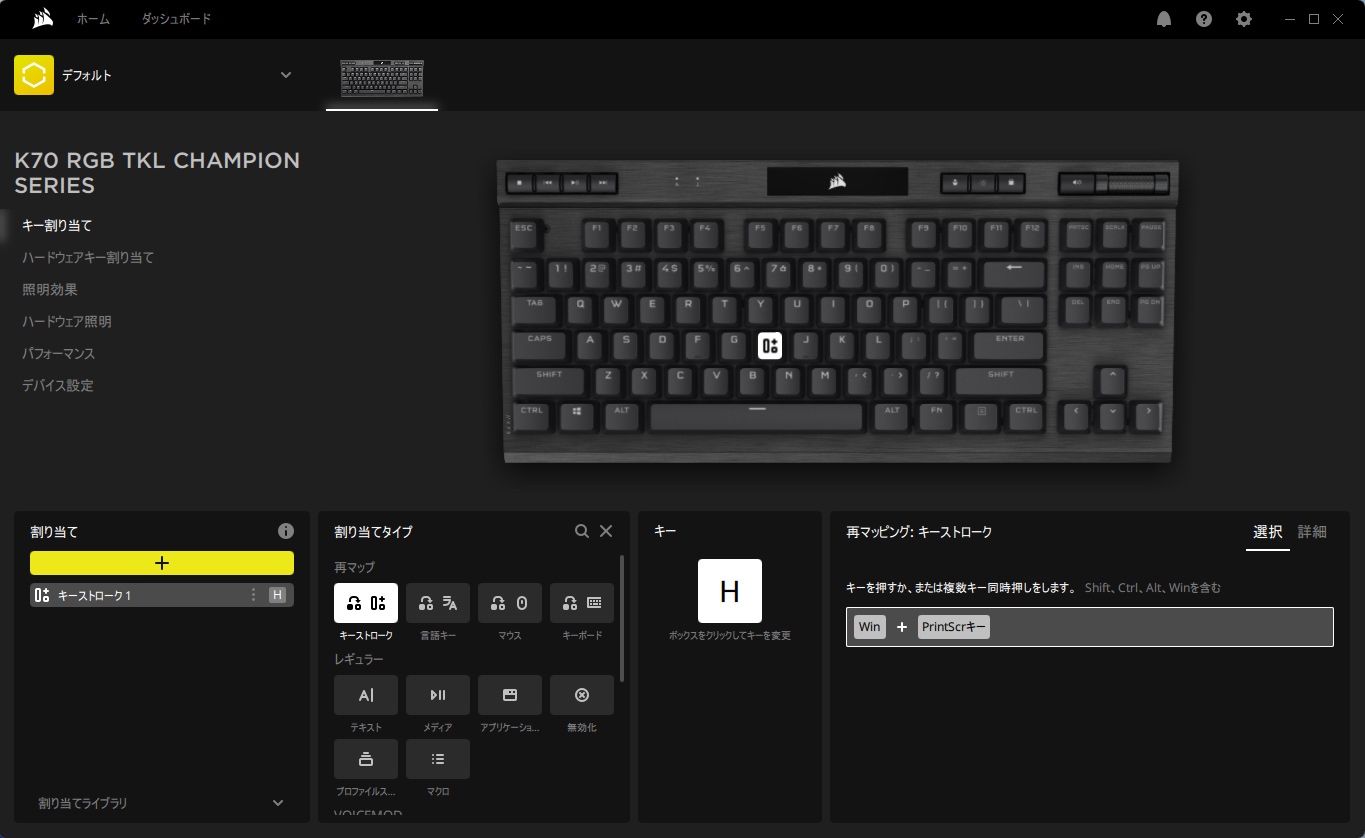Open the ハードウェア照明 section
The width and height of the screenshot is (1365, 838).
click(x=67, y=322)
